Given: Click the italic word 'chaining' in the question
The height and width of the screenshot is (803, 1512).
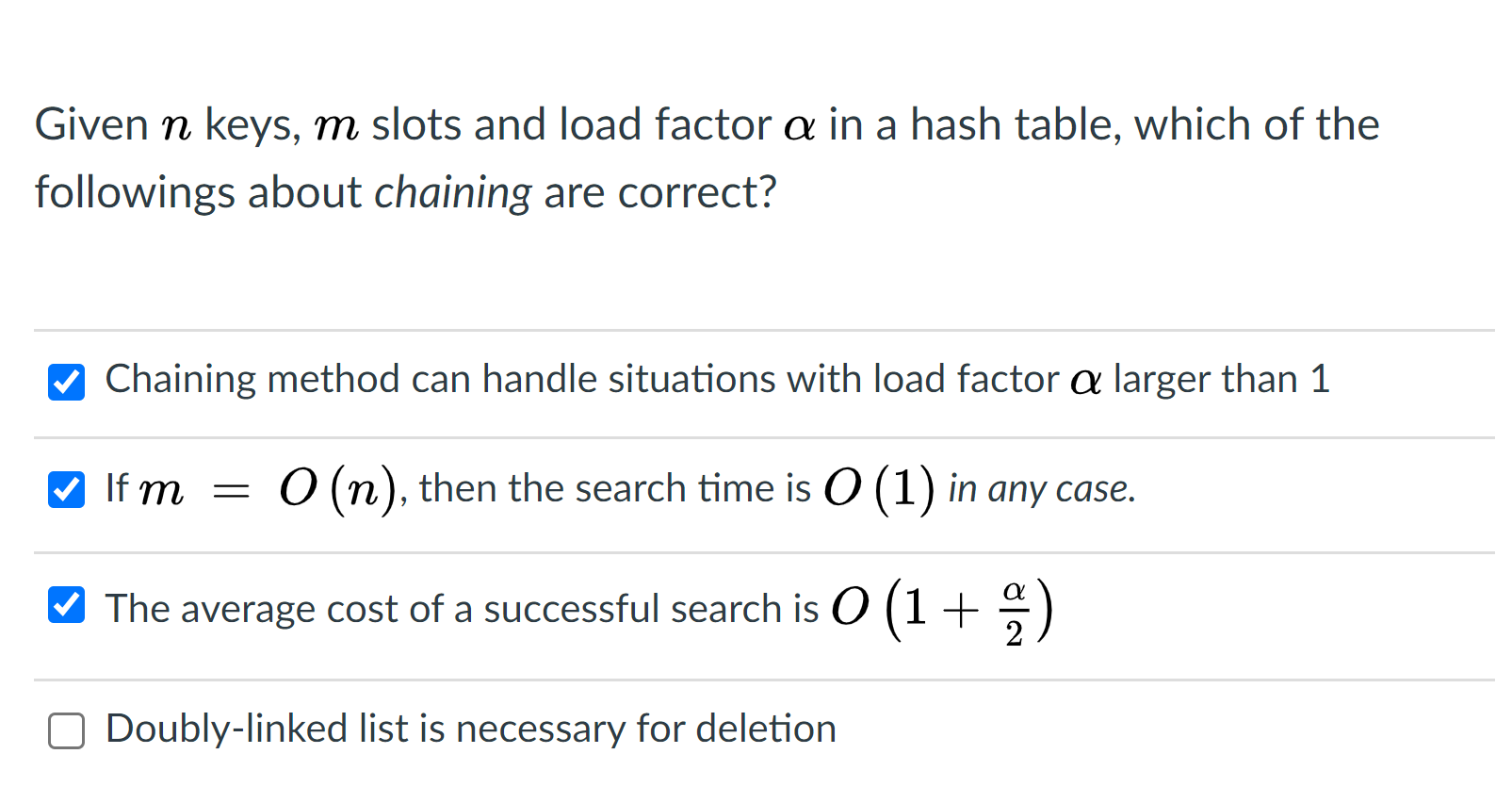Looking at the screenshot, I should (x=452, y=192).
